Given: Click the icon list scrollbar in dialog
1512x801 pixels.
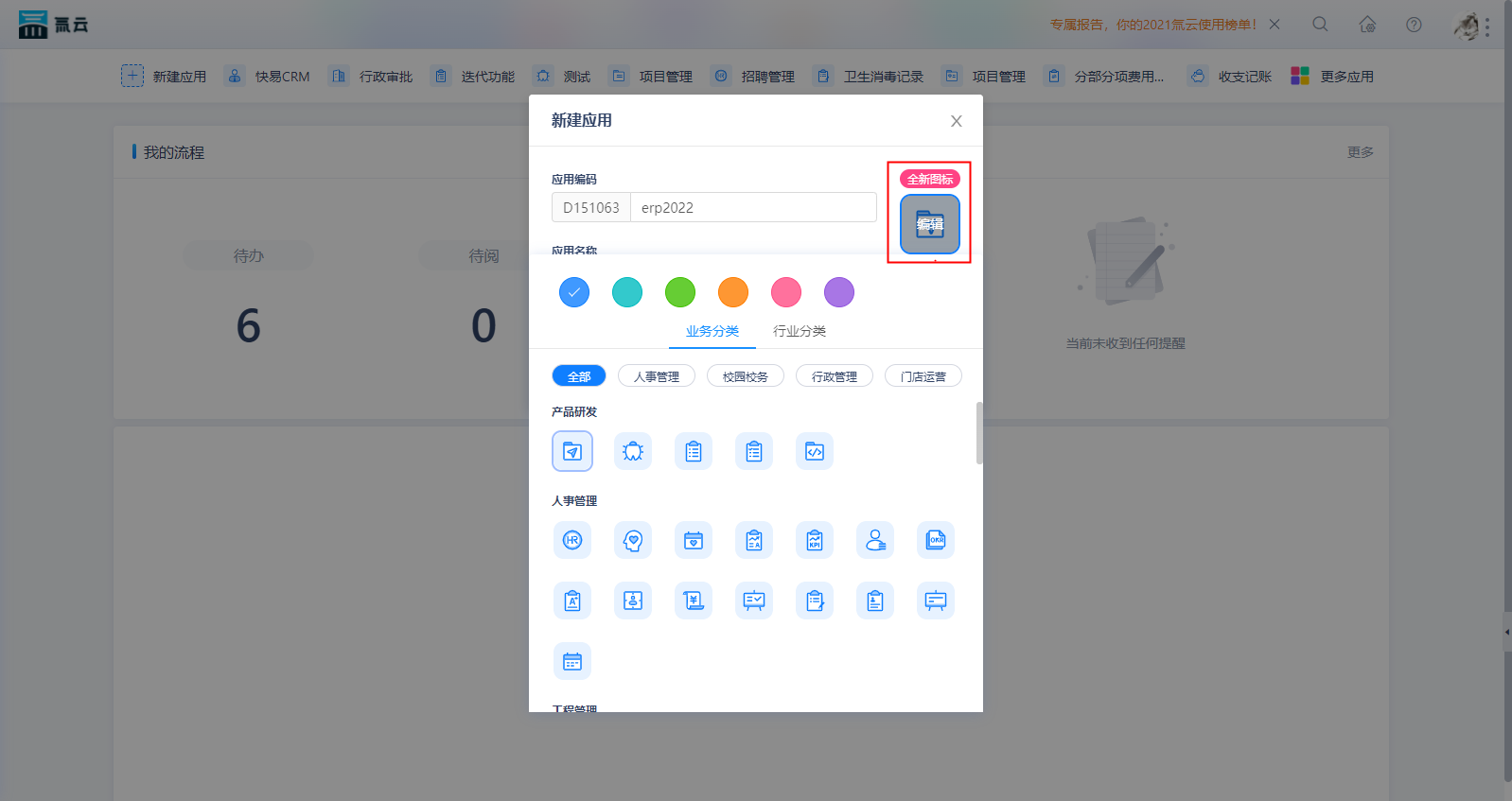Looking at the screenshot, I should 979,433.
